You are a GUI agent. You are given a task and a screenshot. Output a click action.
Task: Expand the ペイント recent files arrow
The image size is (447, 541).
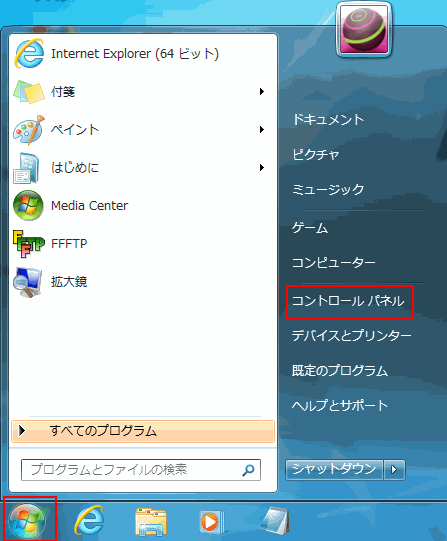(262, 129)
